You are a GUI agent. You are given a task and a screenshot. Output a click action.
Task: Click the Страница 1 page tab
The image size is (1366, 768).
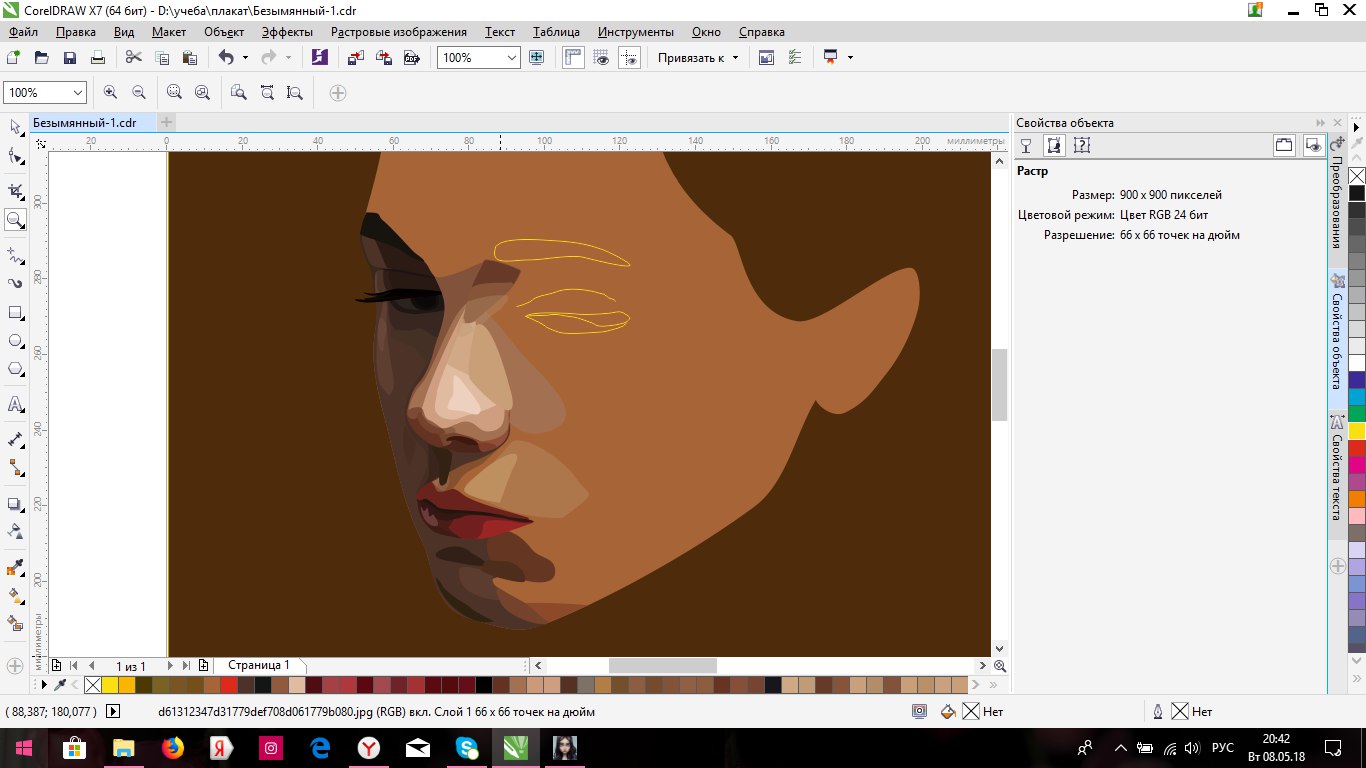point(258,665)
